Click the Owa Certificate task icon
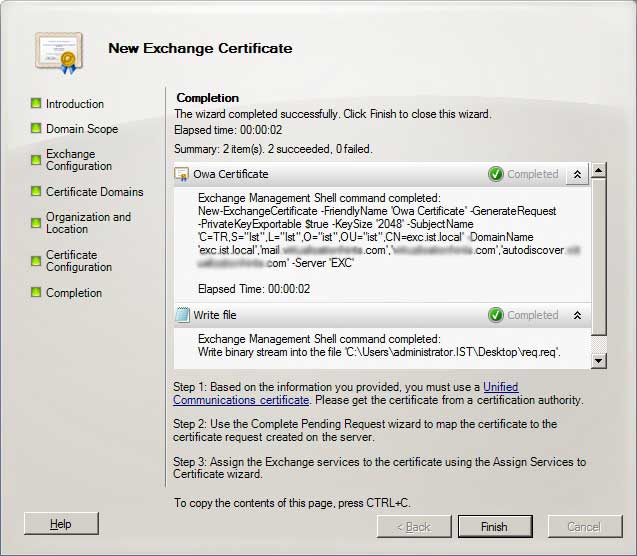Image resolution: width=637 pixels, height=556 pixels. point(182,174)
